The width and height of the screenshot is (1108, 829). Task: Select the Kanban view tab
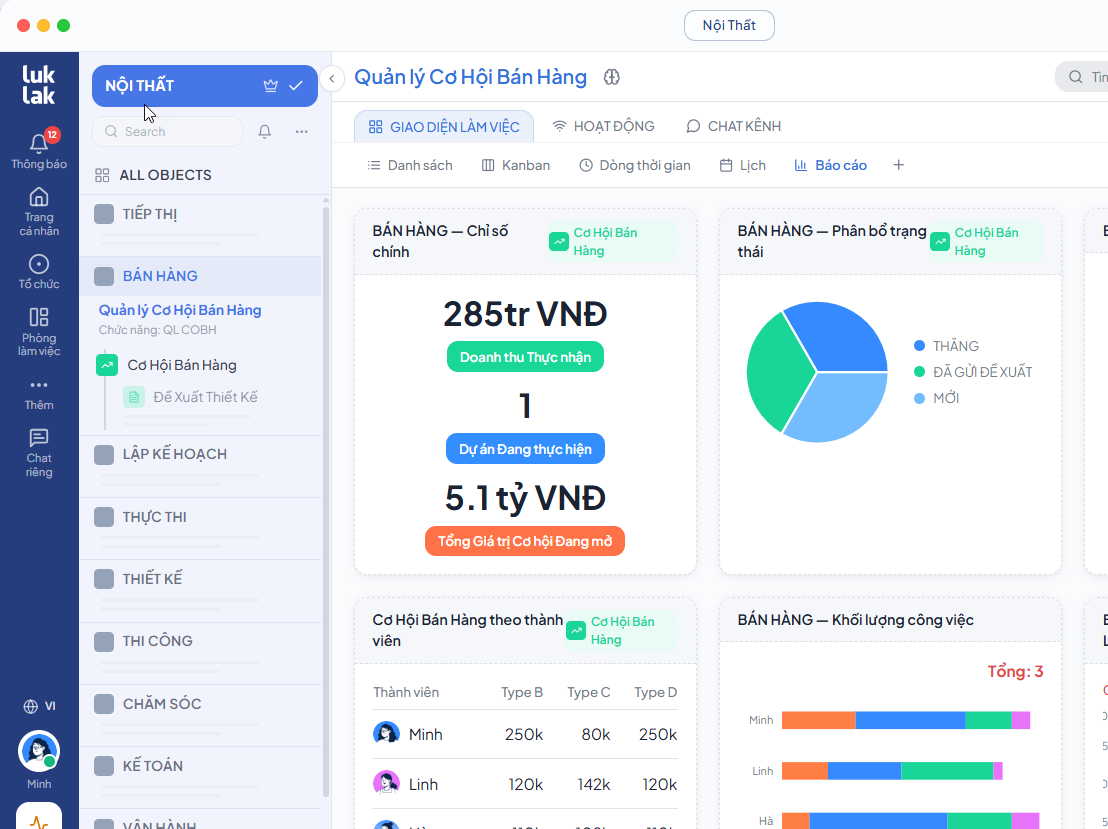(x=516, y=165)
